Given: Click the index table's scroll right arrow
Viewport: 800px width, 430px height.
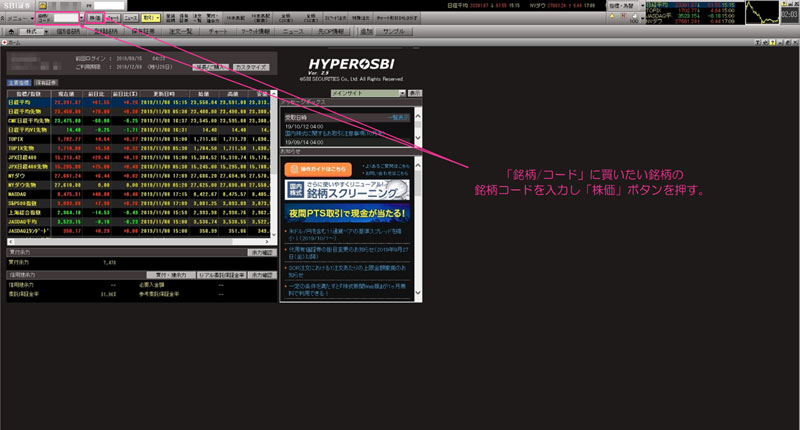Looking at the screenshot, I should (265, 242).
